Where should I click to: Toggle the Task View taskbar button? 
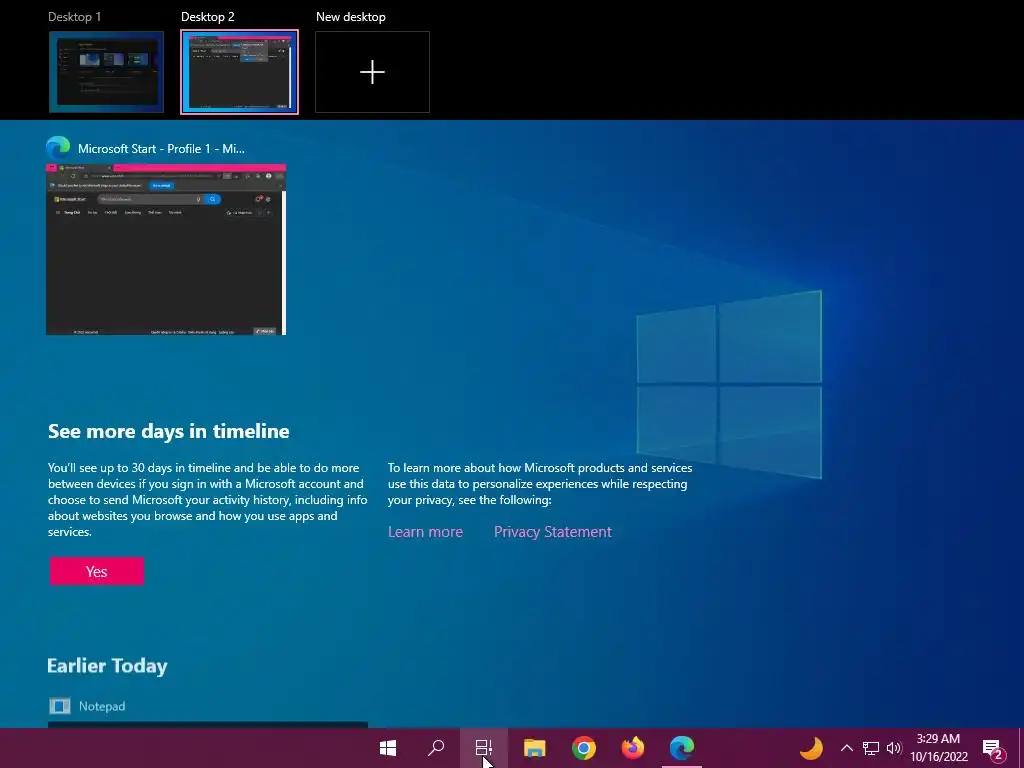coord(483,748)
